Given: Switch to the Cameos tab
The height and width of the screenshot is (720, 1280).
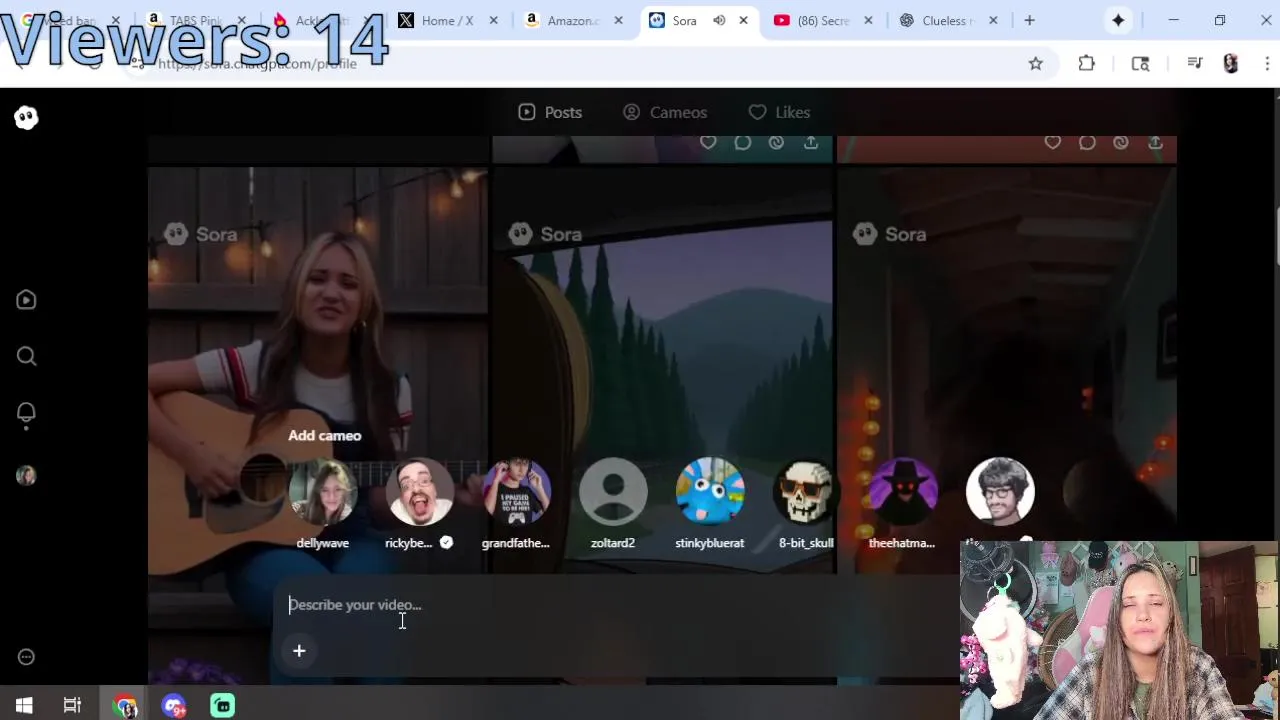Looking at the screenshot, I should click(x=665, y=112).
